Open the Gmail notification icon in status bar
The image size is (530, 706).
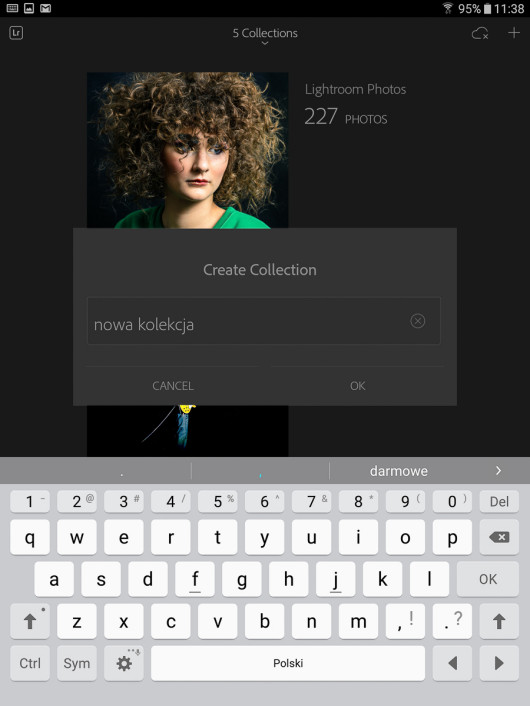[45, 8]
